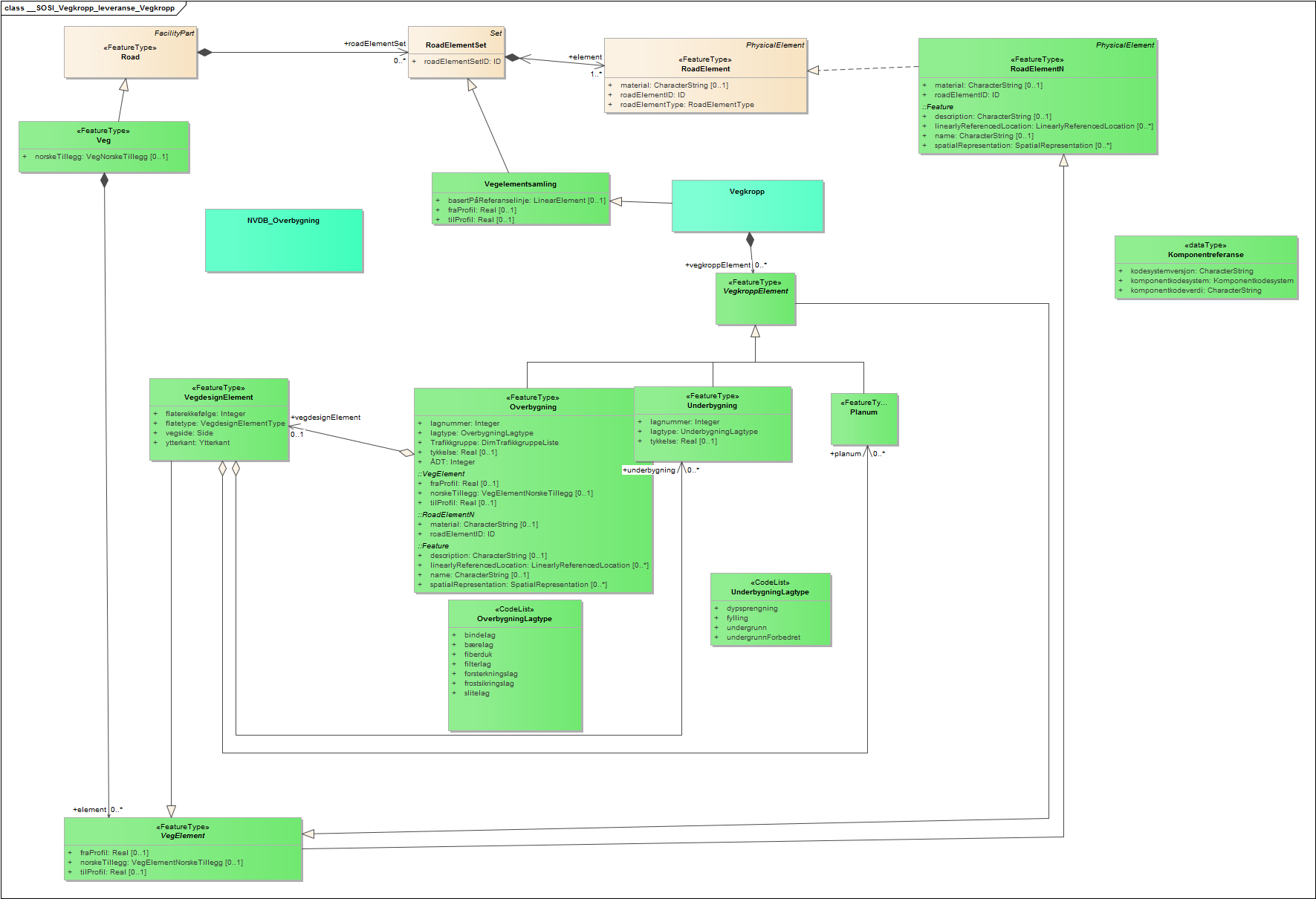Click the hollow triangle arrowhead under VegkroppElement

(755, 331)
